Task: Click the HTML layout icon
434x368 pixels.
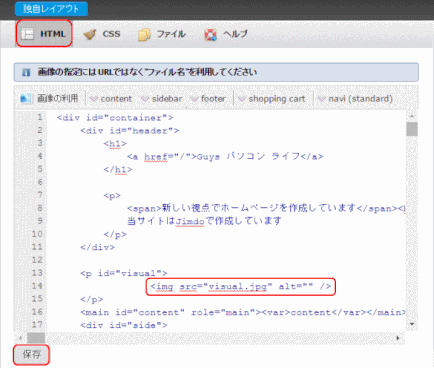Action: pos(27,34)
